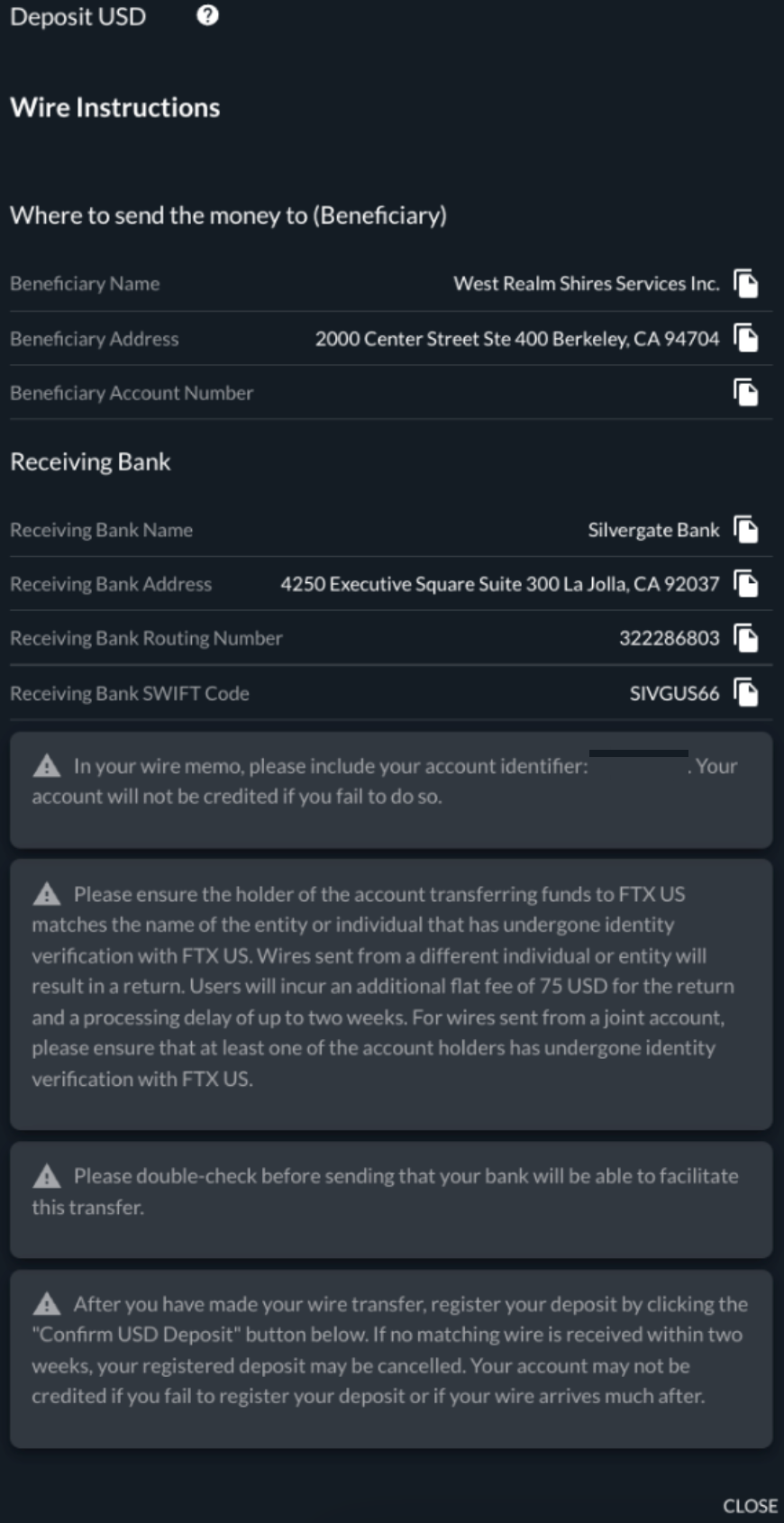Copy the Receiving Bank SWIFT Code
Image resolution: width=784 pixels, height=1523 pixels.
click(745, 693)
